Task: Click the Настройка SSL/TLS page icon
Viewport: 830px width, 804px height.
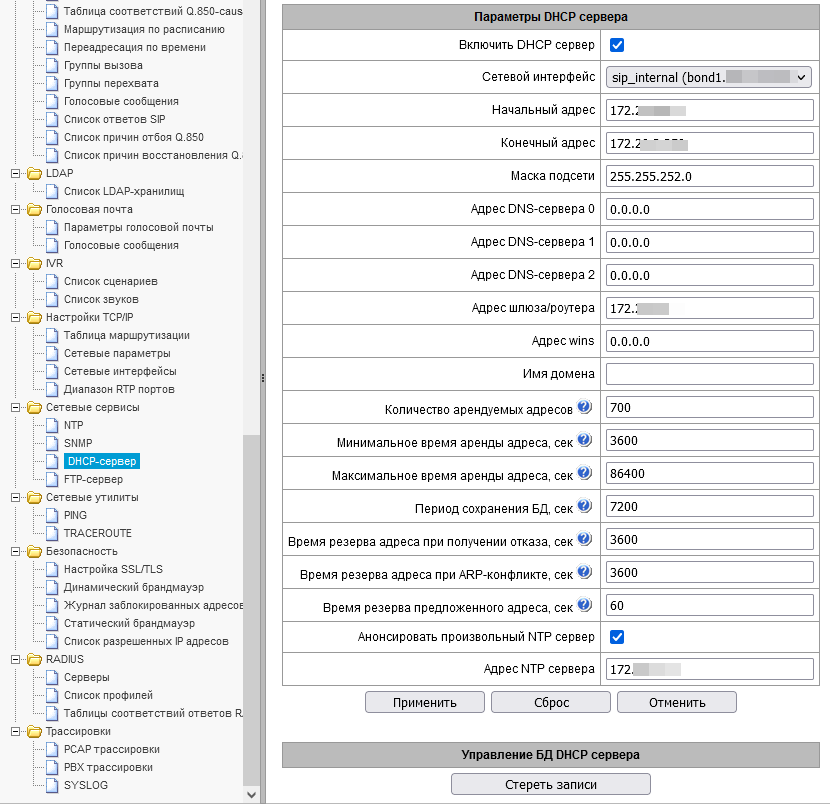Action: click(52, 569)
